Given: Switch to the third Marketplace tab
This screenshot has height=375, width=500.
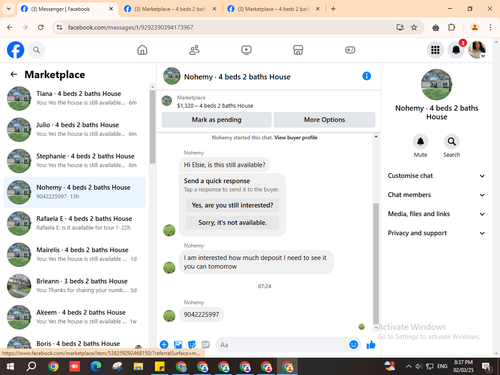Looking at the screenshot, I should pyautogui.click(x=273, y=9).
